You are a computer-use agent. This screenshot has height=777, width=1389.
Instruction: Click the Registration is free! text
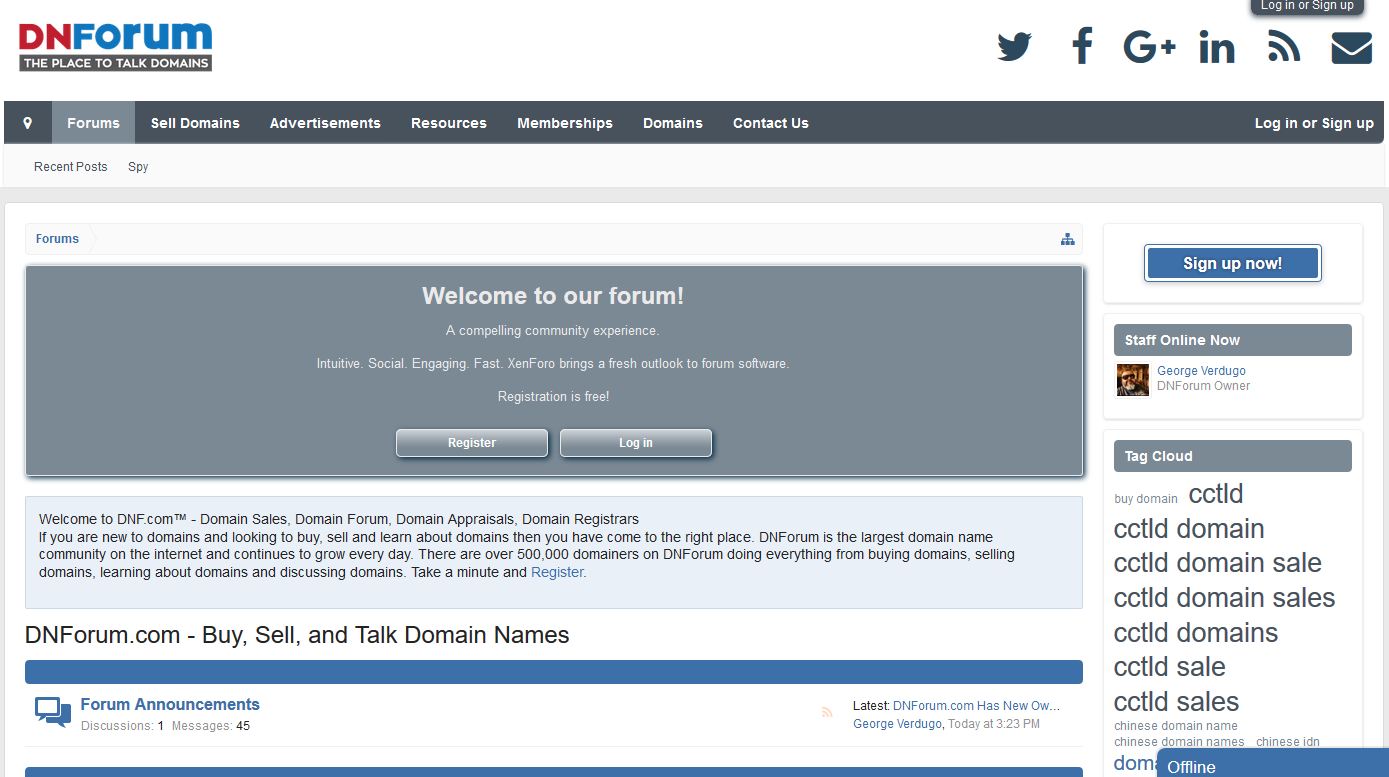pos(553,397)
